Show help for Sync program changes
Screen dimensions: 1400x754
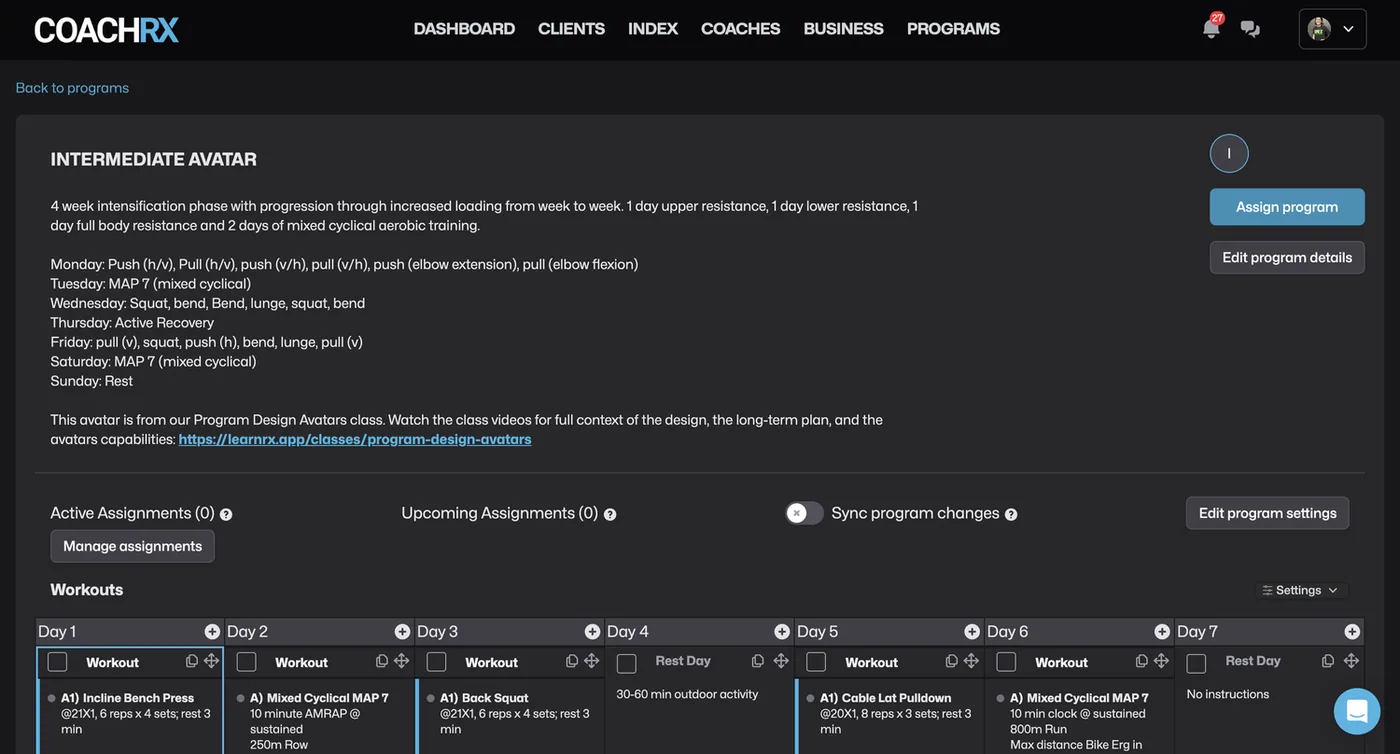pyautogui.click(x=1011, y=514)
